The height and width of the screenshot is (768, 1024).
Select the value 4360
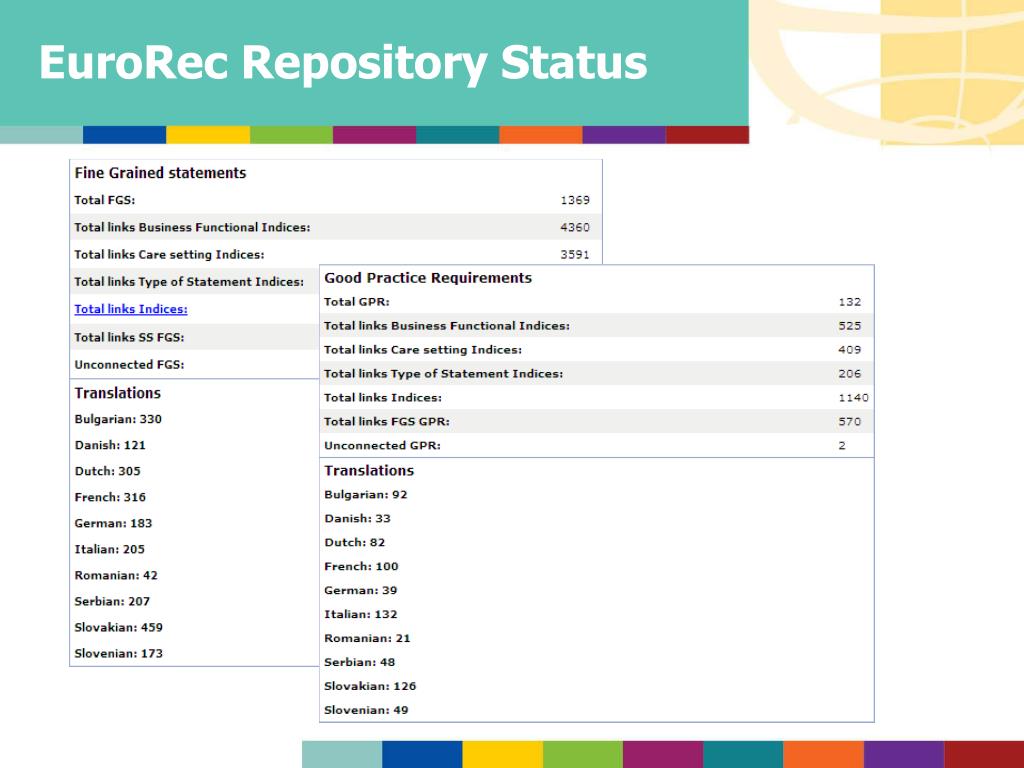[x=575, y=227]
